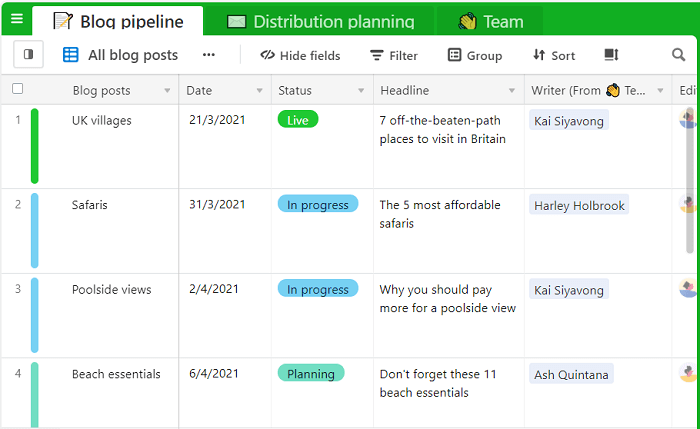Click the Sort button
The height and width of the screenshot is (429, 700).
(x=554, y=55)
